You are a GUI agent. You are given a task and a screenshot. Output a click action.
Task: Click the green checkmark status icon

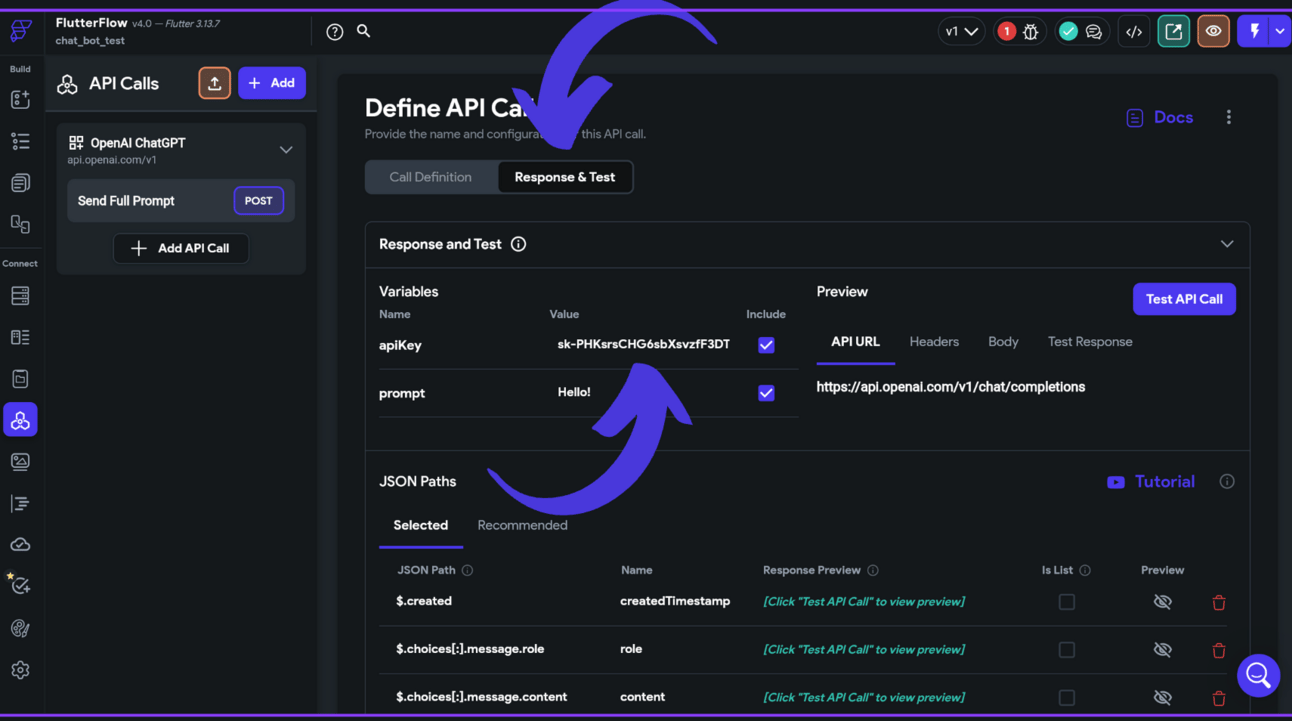pyautogui.click(x=1068, y=31)
